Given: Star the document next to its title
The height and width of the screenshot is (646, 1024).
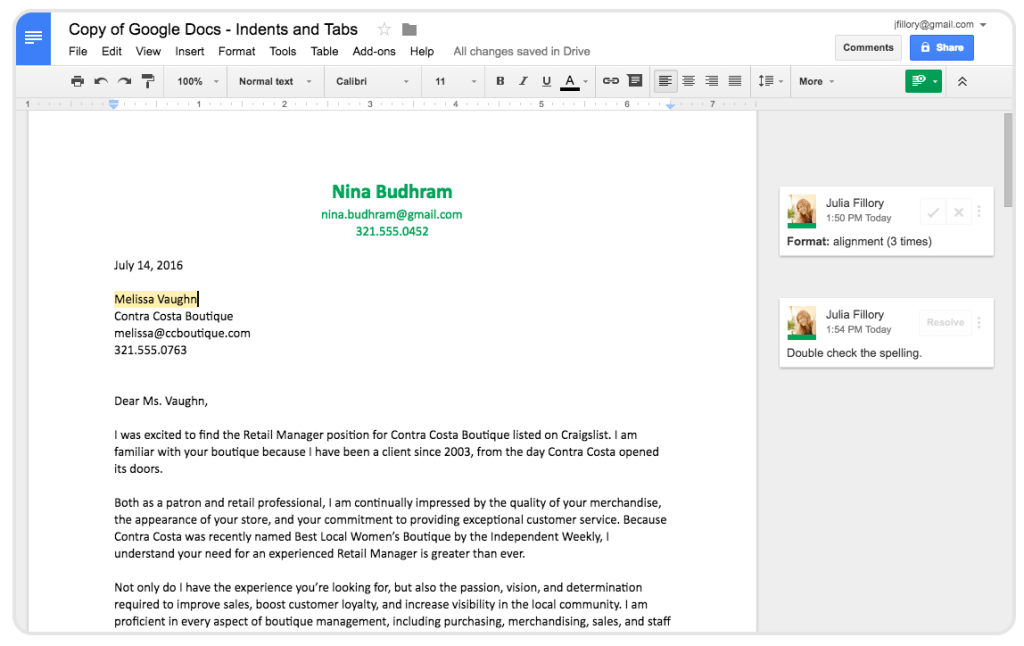Looking at the screenshot, I should coord(383,29).
